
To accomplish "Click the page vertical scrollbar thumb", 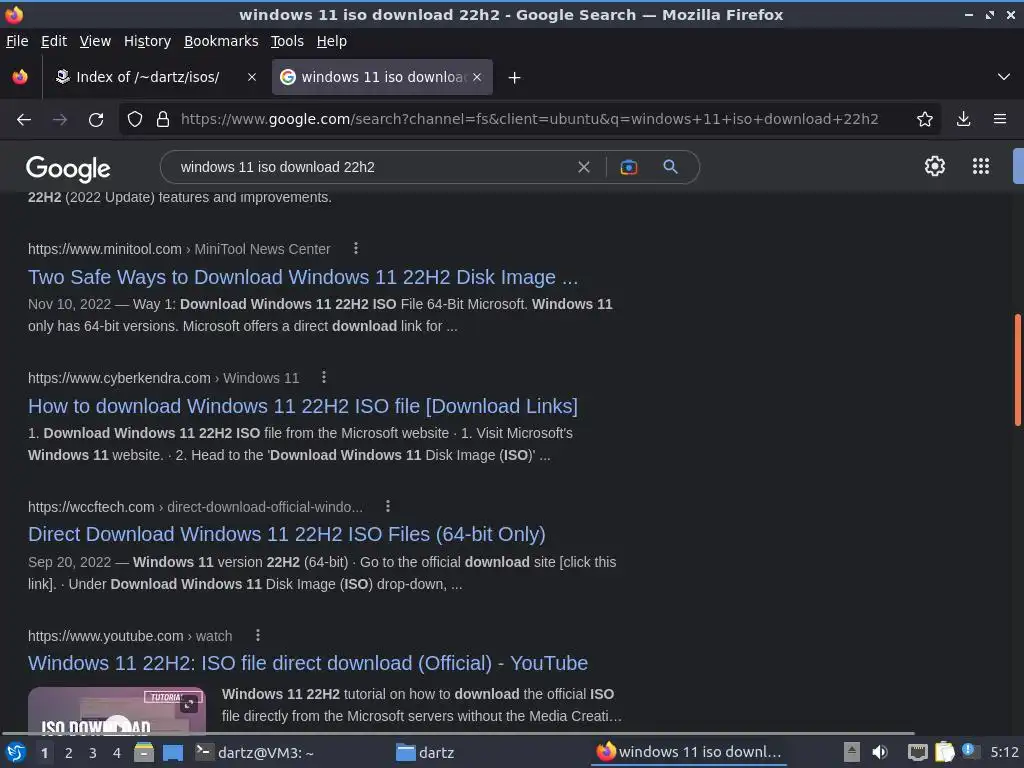I will click(1018, 370).
